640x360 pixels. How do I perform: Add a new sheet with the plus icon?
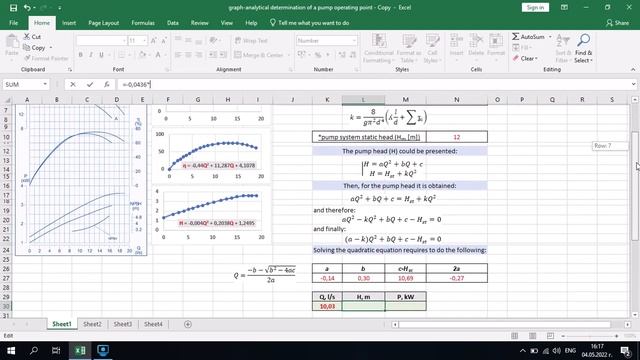[188, 324]
